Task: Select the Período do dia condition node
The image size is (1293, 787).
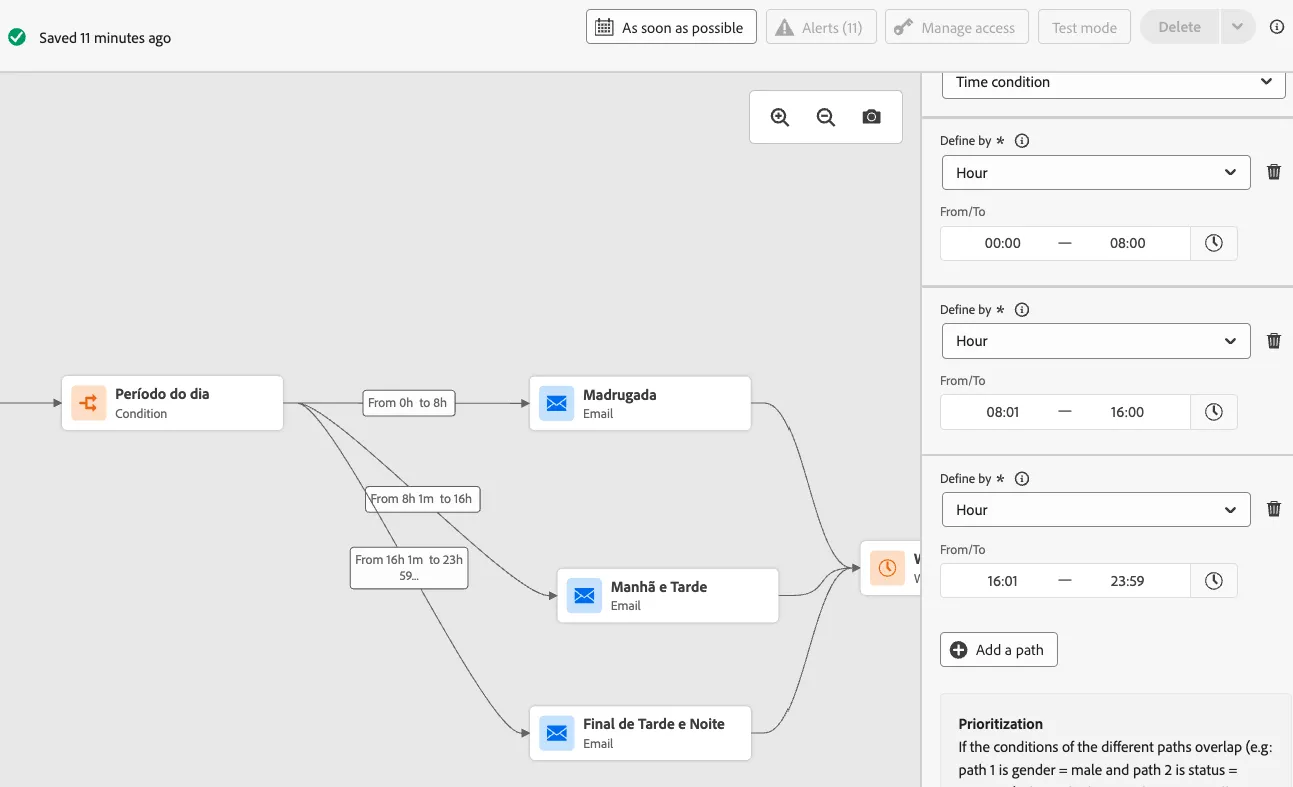Action: pos(172,403)
